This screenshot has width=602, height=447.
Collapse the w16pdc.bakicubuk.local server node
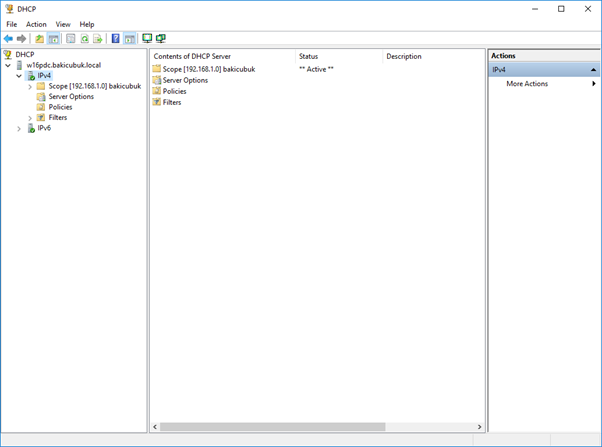pyautogui.click(x=8, y=66)
